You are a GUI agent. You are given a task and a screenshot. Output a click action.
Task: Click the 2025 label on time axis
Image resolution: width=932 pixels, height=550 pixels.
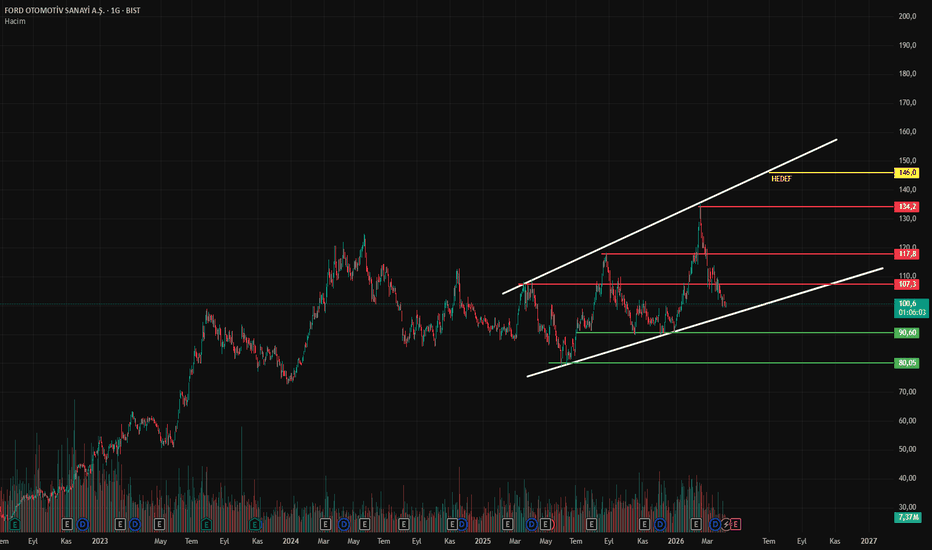pyautogui.click(x=483, y=541)
